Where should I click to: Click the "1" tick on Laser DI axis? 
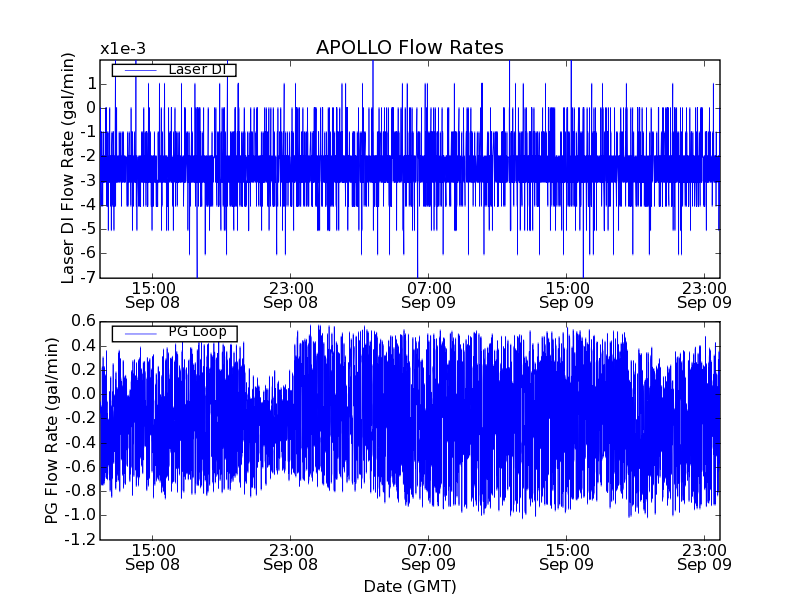pos(91,84)
